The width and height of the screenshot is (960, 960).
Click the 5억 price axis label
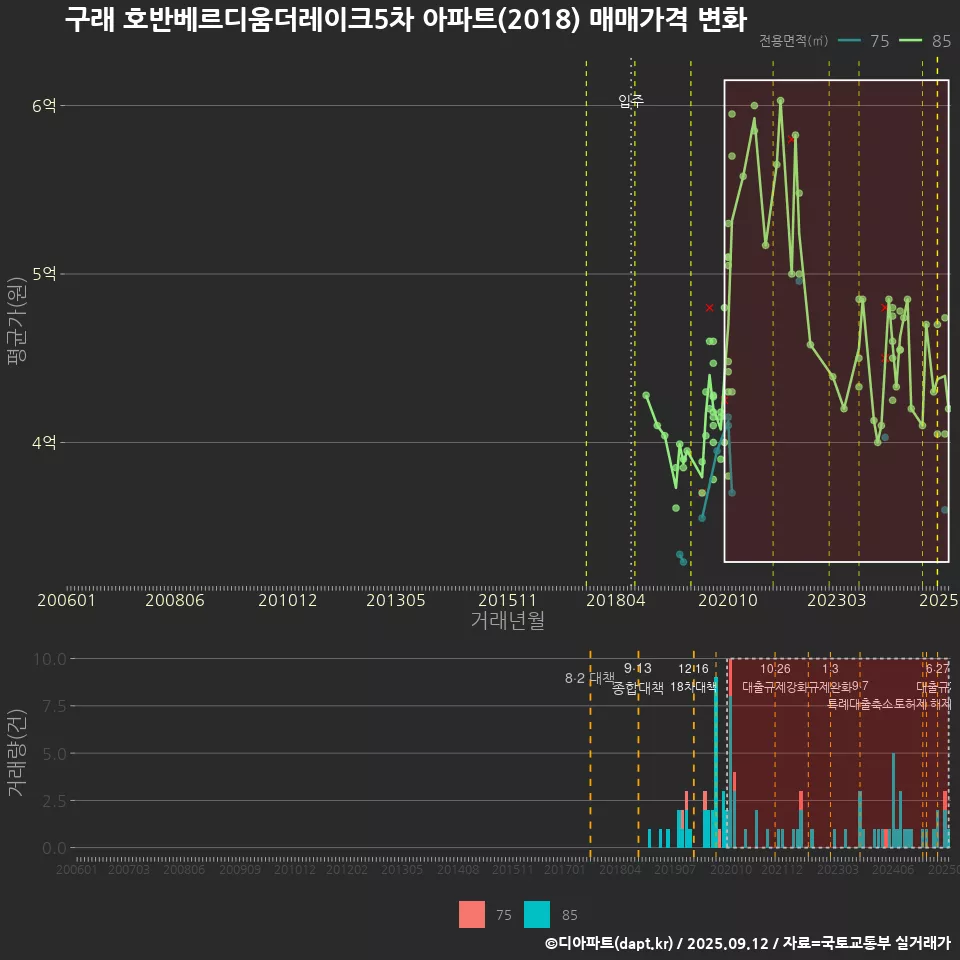click(45, 274)
